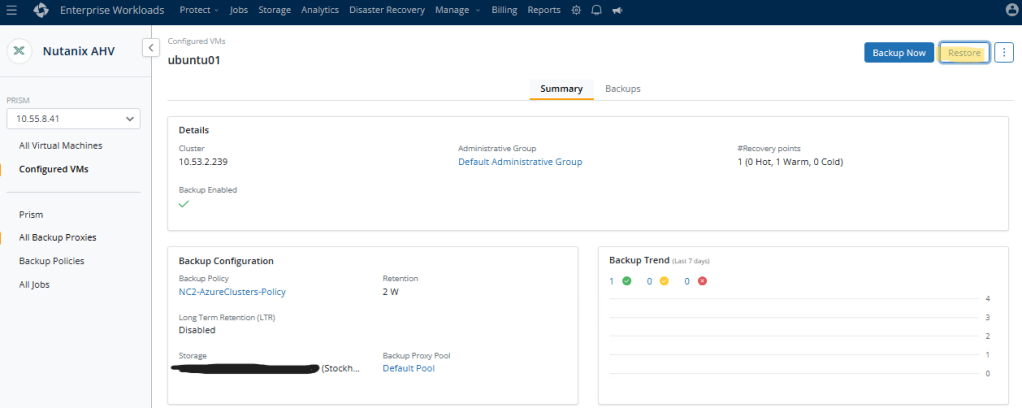Click the Default Pool backup proxy link
Image resolution: width=1022 pixels, height=408 pixels.
pyautogui.click(x=408, y=368)
